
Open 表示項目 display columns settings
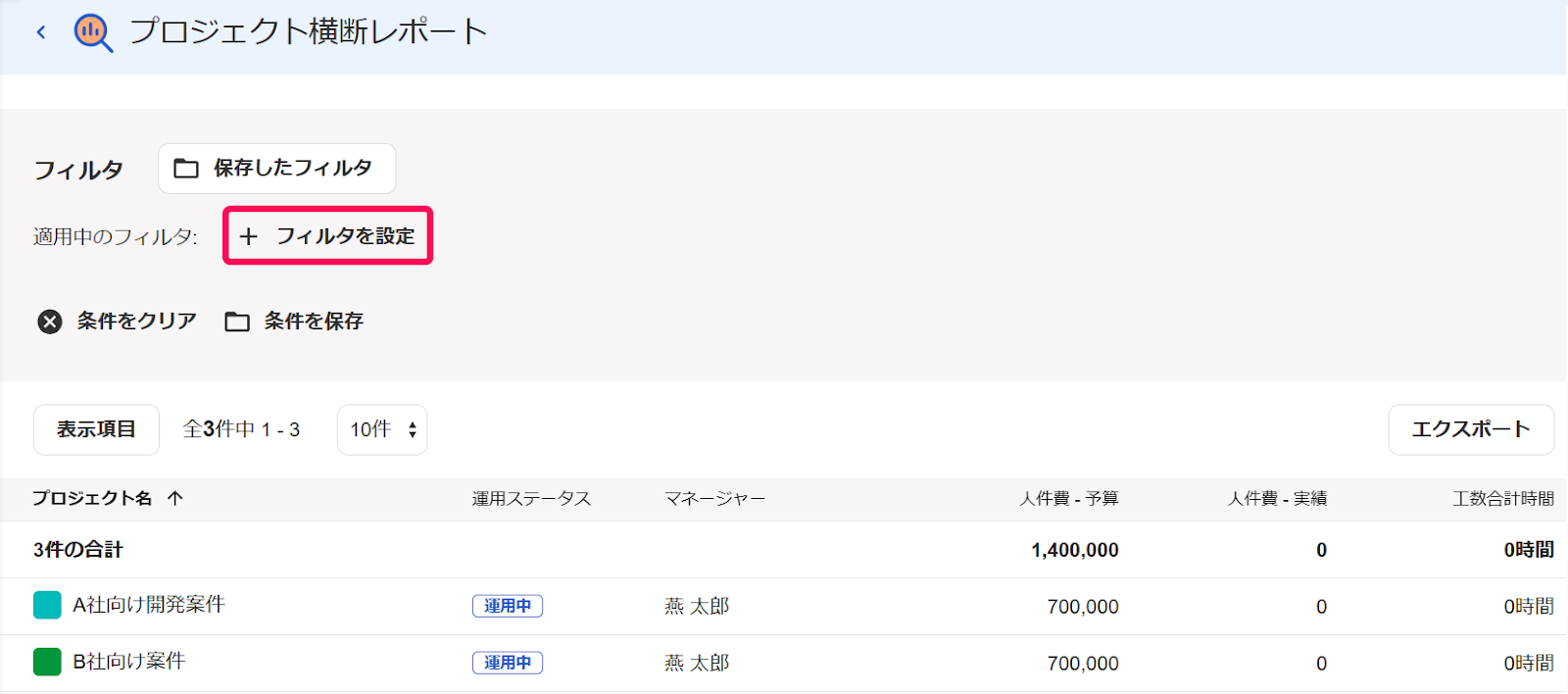(96, 429)
